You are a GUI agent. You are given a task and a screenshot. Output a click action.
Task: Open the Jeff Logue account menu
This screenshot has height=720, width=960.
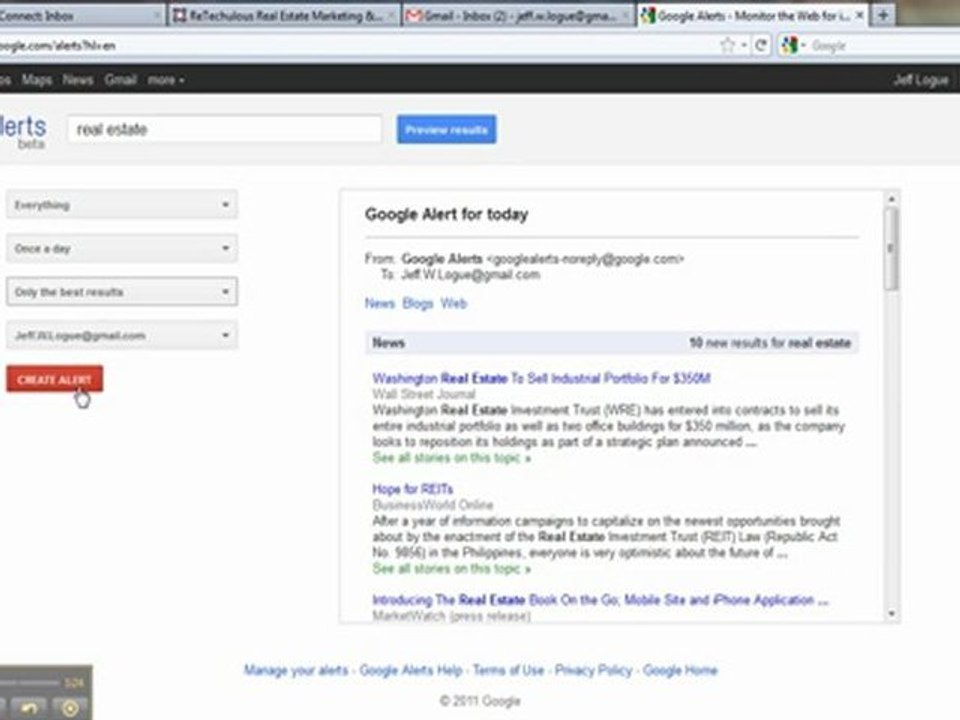(921, 80)
